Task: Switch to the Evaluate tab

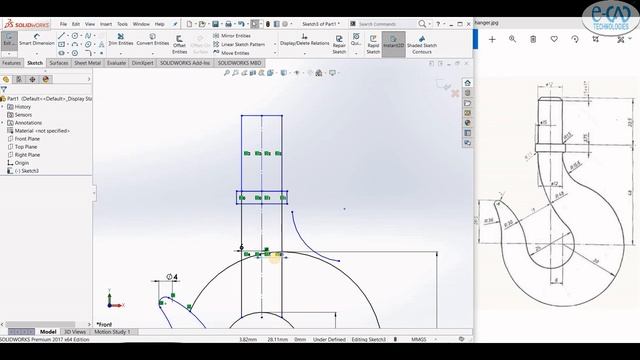Action: coord(116,63)
